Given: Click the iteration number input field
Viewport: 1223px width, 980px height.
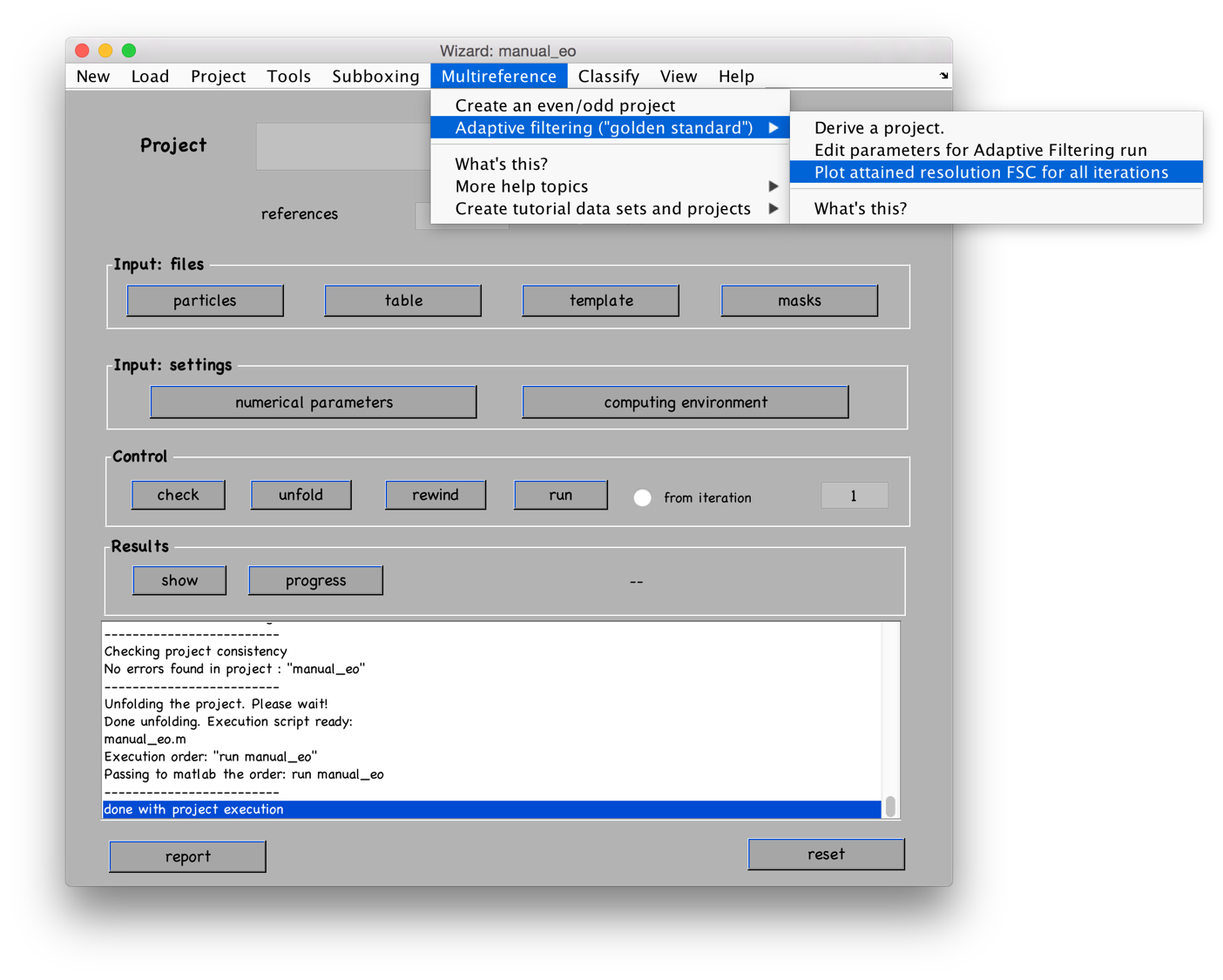Looking at the screenshot, I should tap(854, 496).
